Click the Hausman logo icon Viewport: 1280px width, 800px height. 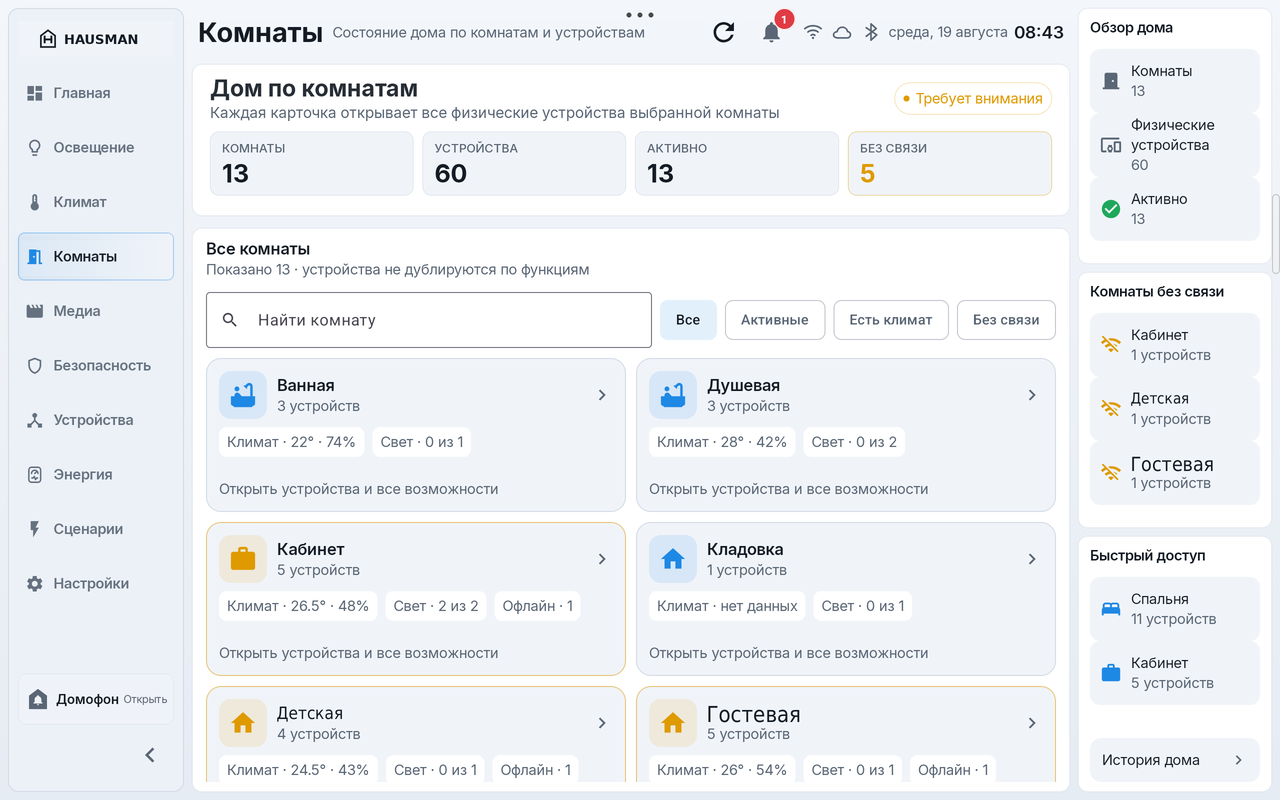48,39
